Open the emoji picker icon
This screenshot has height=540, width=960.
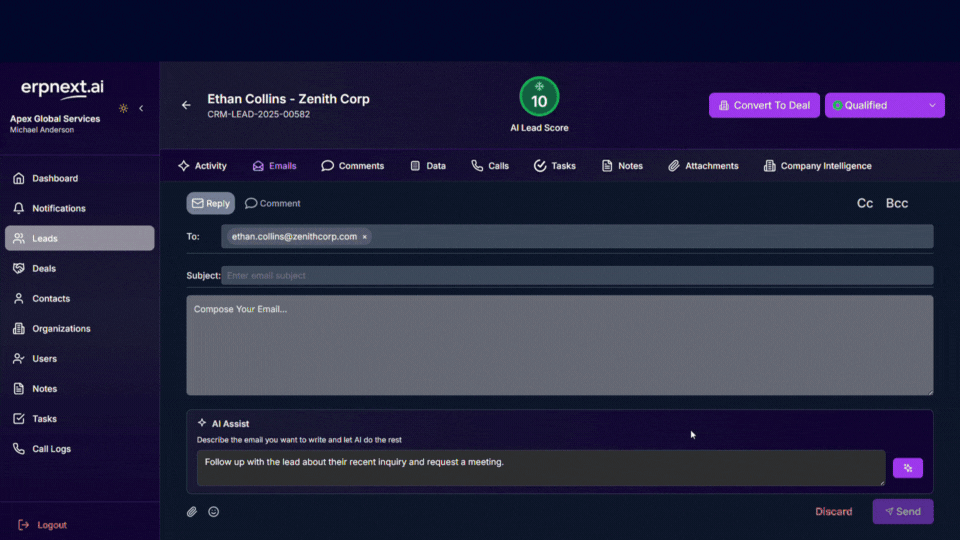pos(214,512)
